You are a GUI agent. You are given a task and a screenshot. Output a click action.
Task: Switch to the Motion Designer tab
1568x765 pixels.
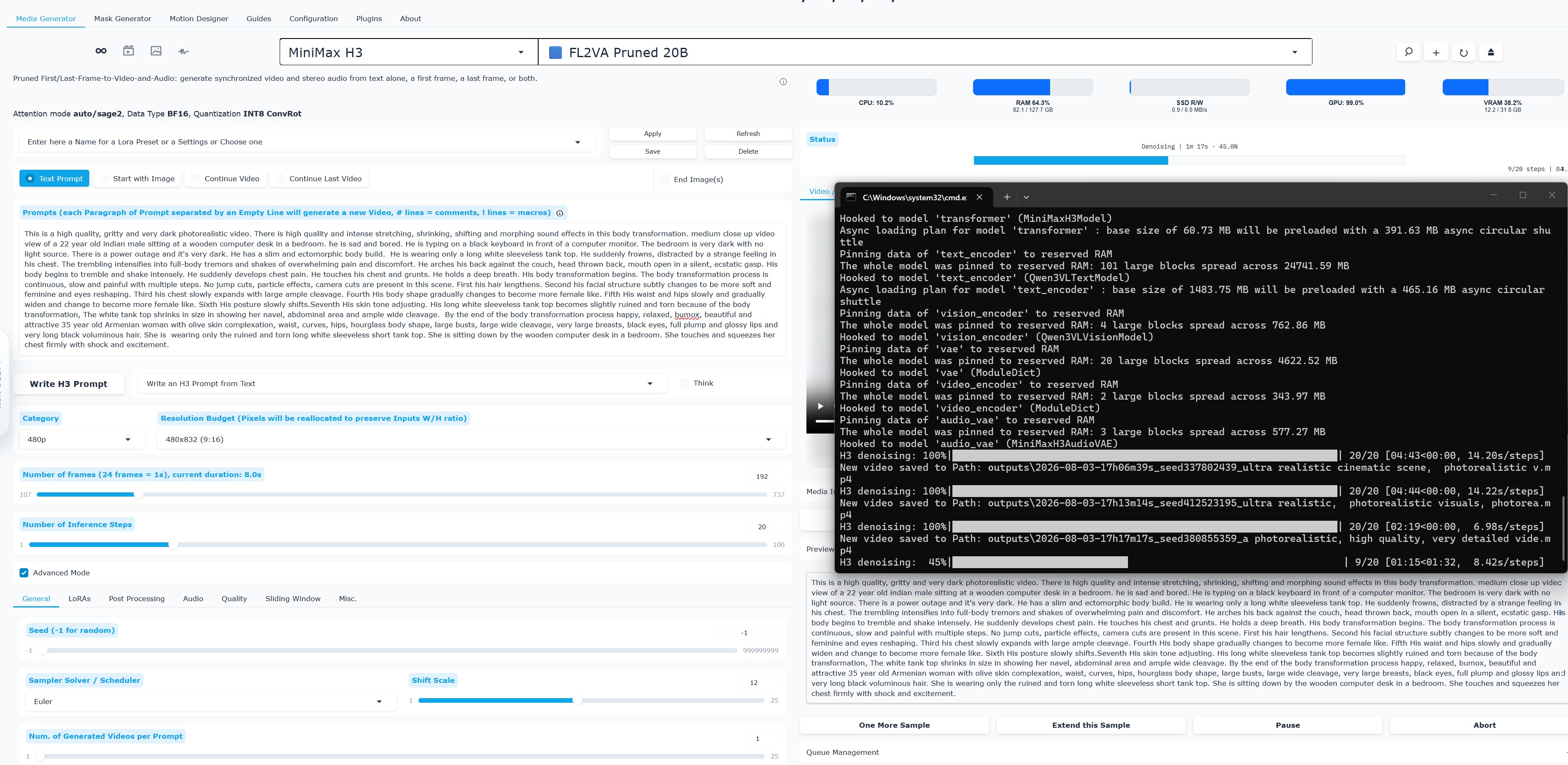pyautogui.click(x=199, y=19)
